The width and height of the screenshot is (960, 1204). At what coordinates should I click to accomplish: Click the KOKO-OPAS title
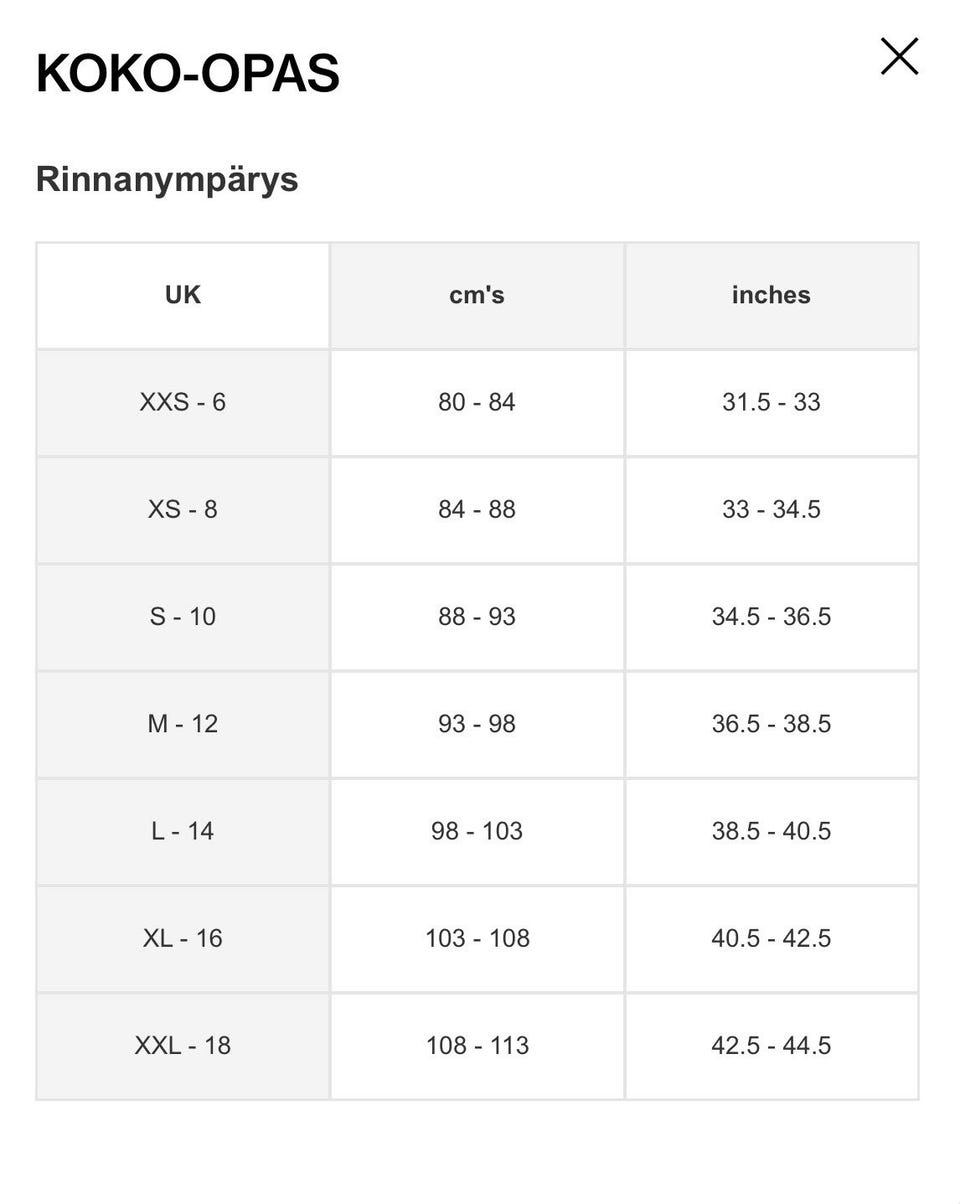[x=188, y=74]
